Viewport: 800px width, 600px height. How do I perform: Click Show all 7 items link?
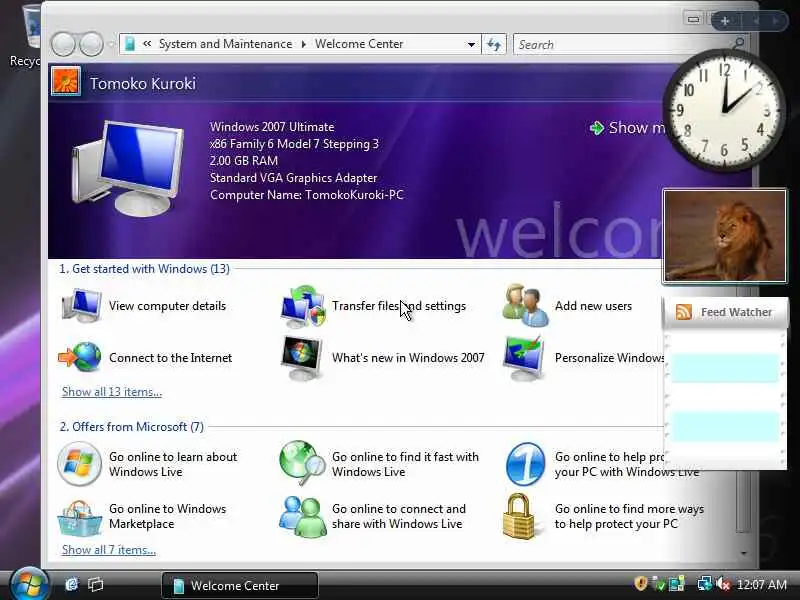109,550
